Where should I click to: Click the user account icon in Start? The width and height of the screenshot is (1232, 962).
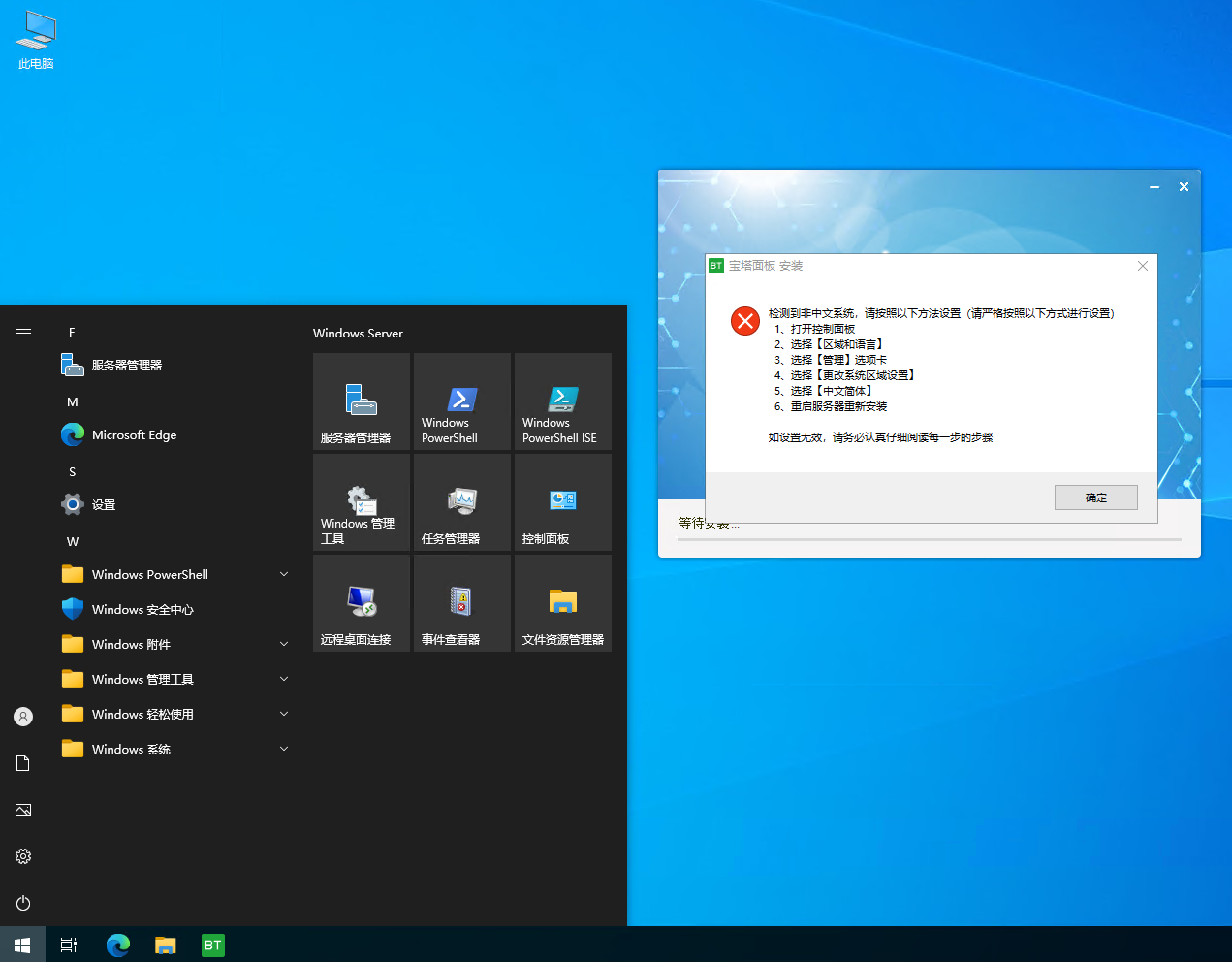[x=23, y=717]
